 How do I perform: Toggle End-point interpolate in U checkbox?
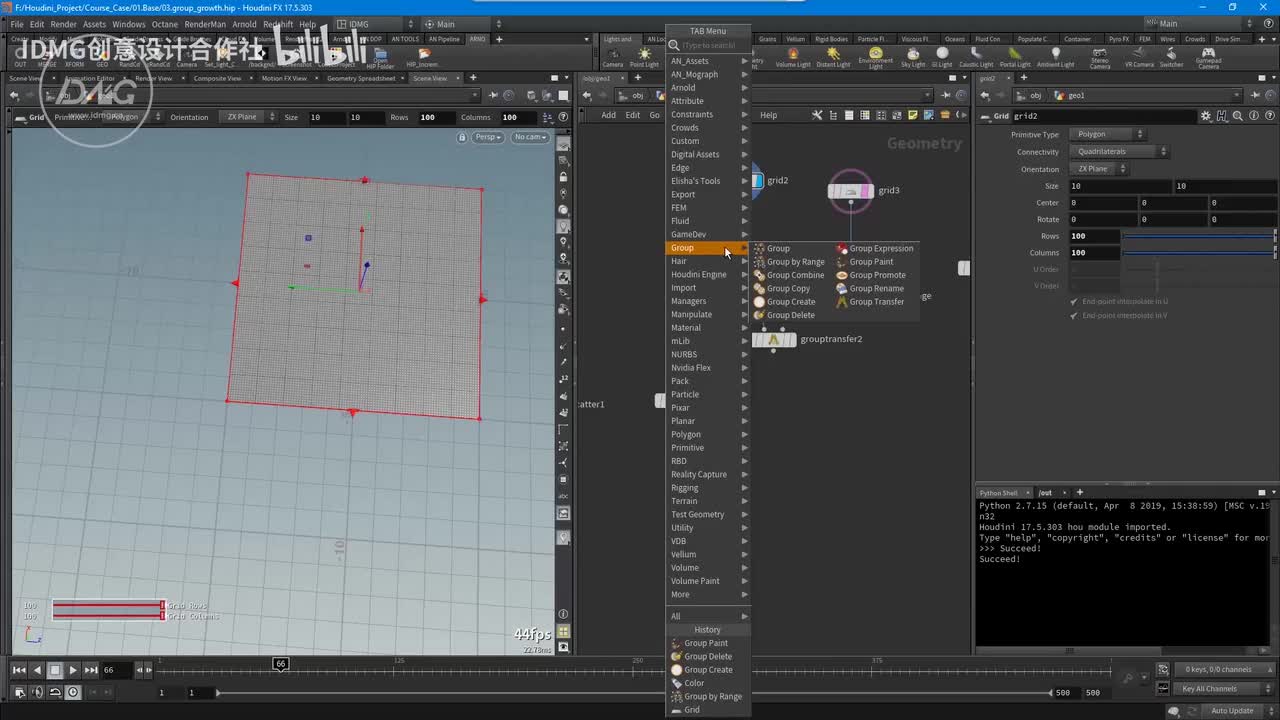pos(1074,301)
